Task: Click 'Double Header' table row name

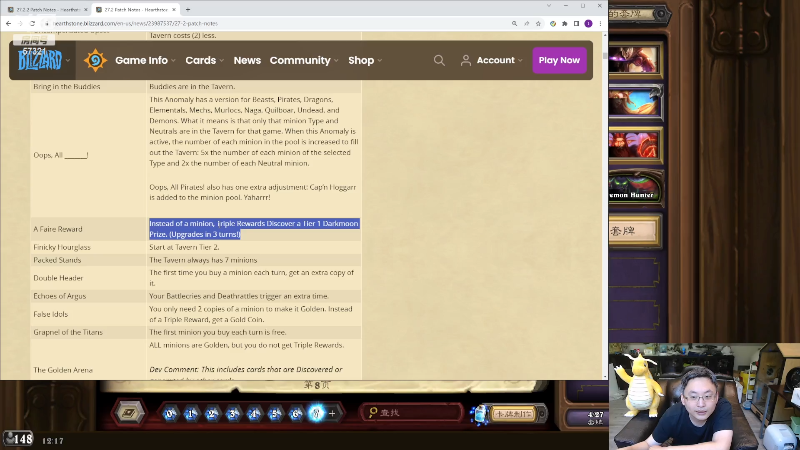Action: tap(58, 278)
